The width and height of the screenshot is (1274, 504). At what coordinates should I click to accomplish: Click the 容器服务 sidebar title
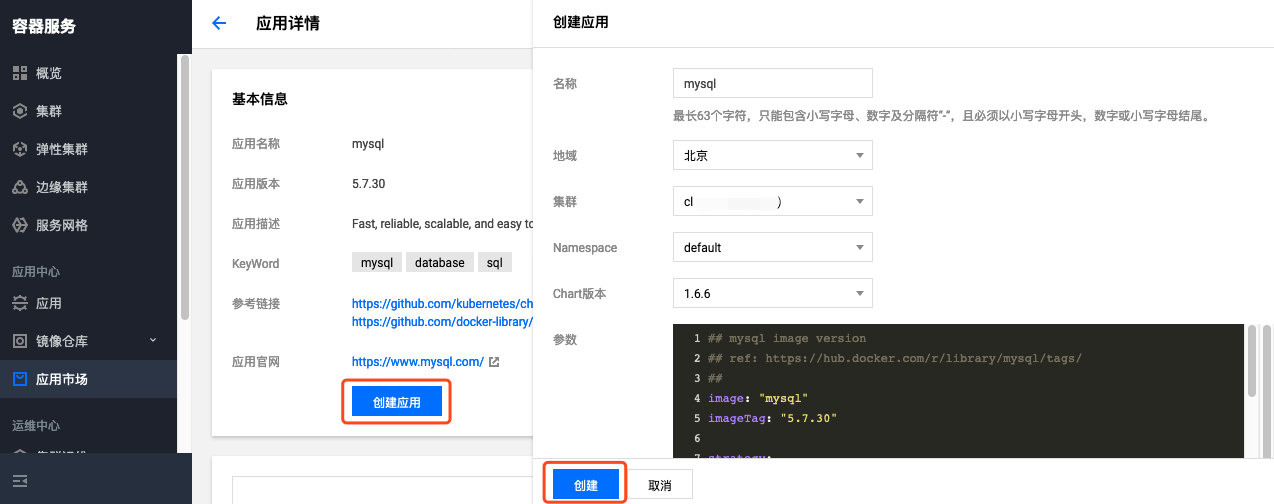(x=44, y=26)
